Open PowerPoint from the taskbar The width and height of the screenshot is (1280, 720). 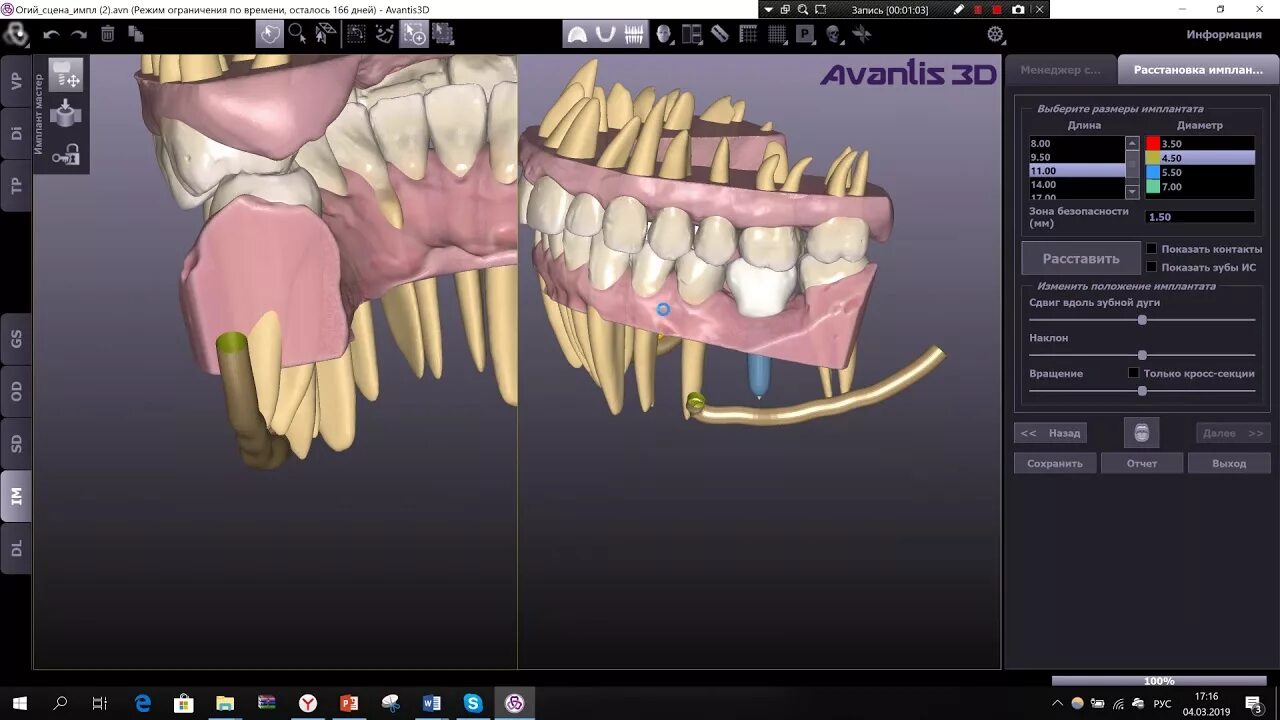pyautogui.click(x=349, y=703)
